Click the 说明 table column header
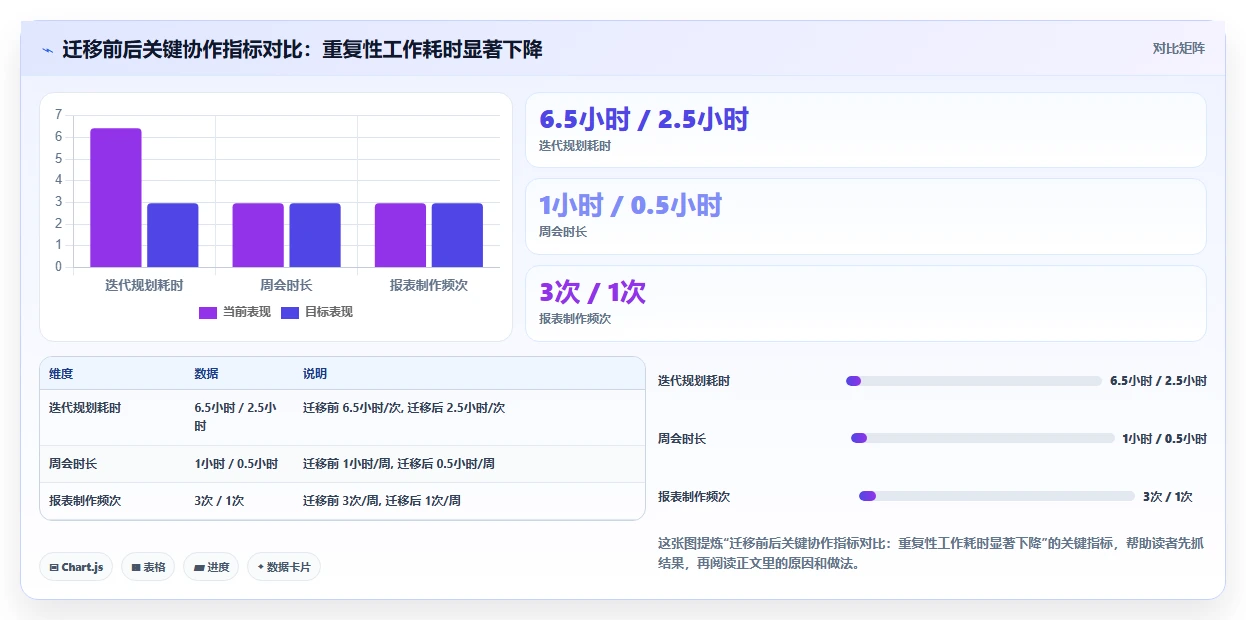Viewport: 1246px width, 620px height. coord(315,374)
